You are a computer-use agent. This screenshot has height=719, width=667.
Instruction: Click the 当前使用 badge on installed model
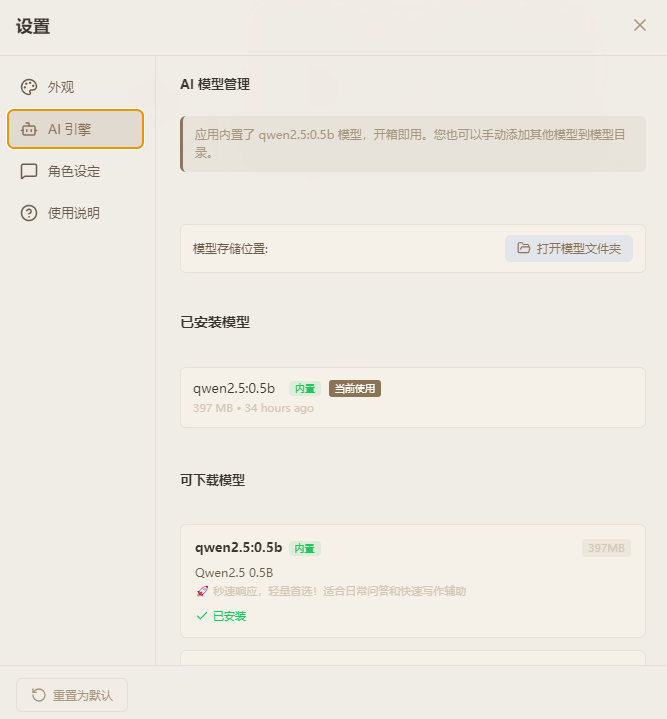click(x=355, y=389)
